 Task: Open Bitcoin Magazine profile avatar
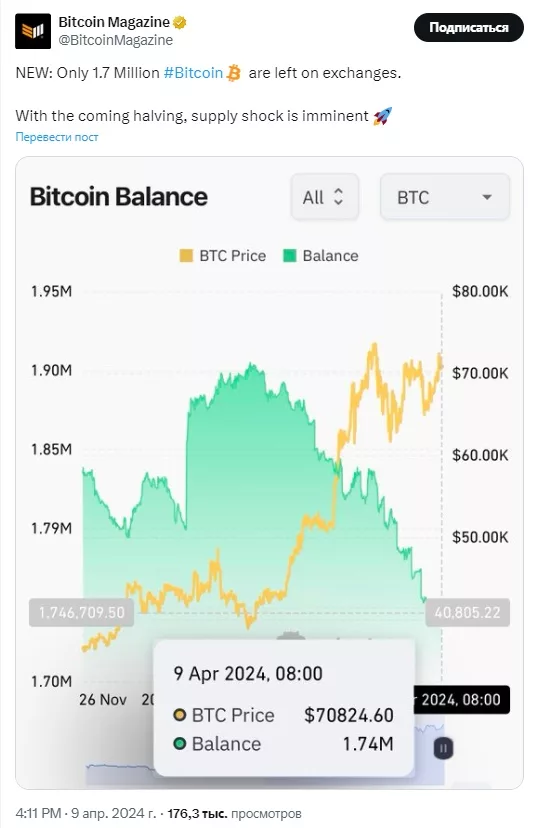(33, 31)
